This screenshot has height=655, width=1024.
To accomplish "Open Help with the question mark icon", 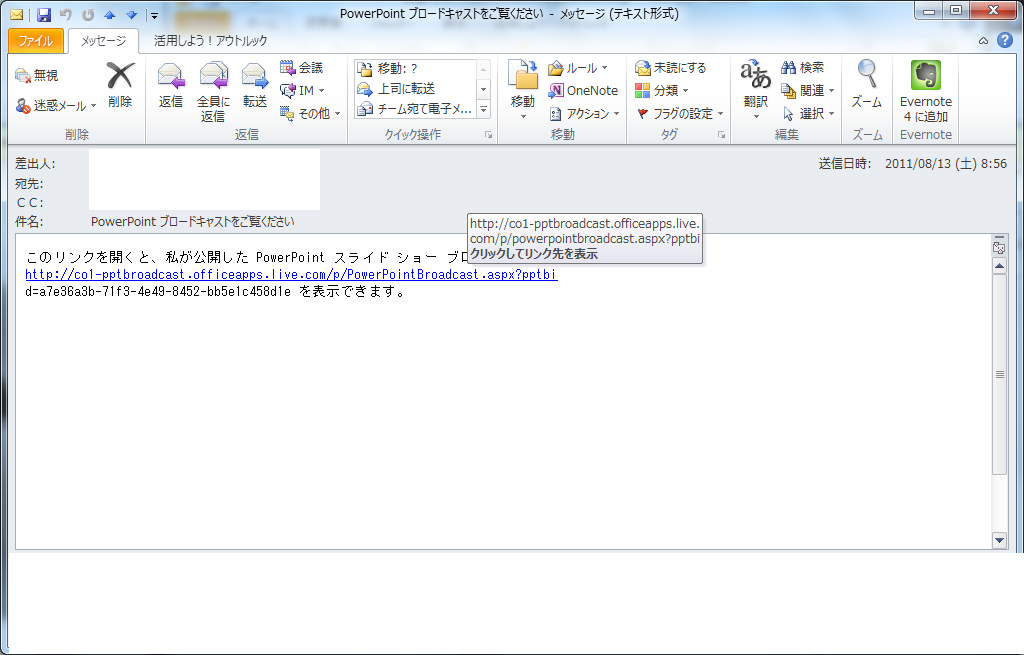I will click(1004, 40).
